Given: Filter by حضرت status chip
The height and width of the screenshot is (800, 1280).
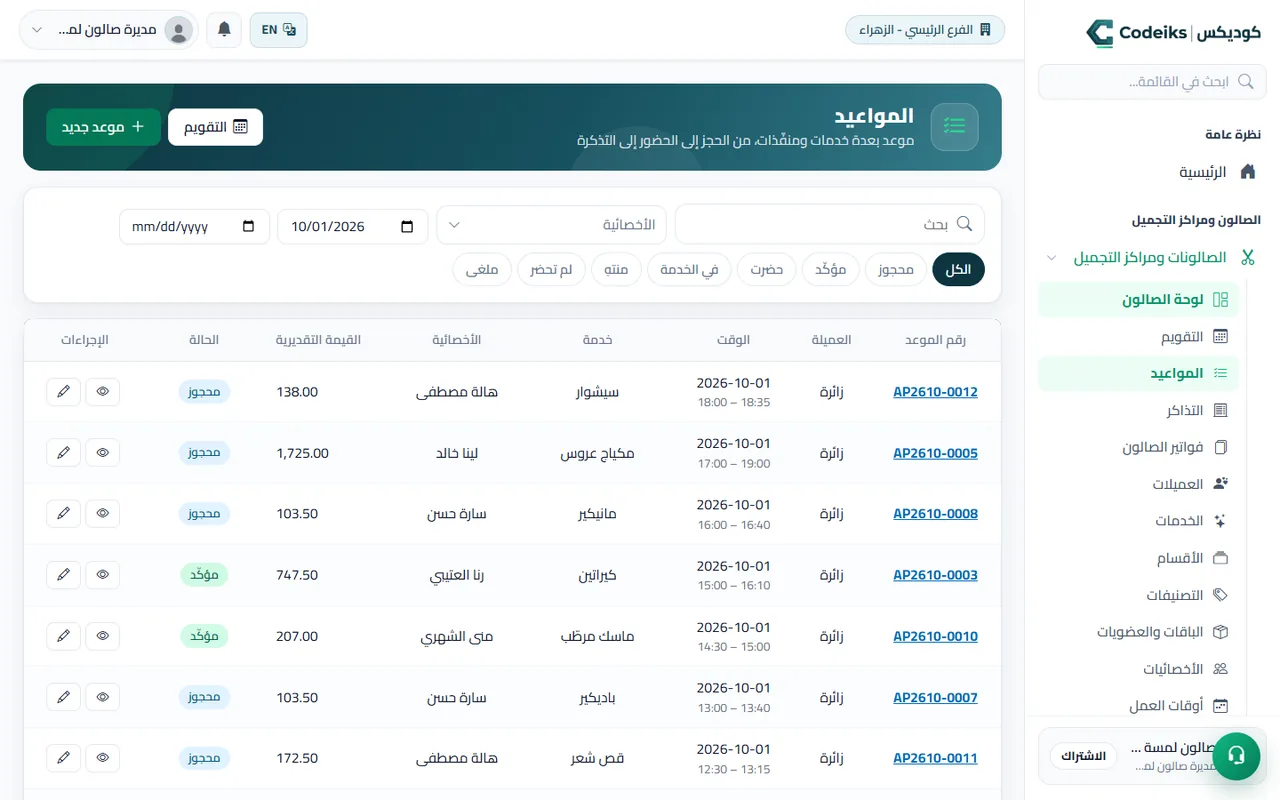Looking at the screenshot, I should pyautogui.click(x=767, y=270).
